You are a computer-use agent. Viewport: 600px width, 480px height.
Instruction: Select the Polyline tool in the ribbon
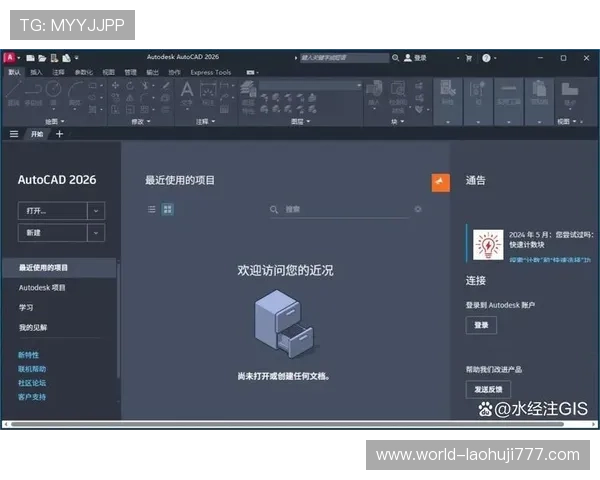(33, 89)
